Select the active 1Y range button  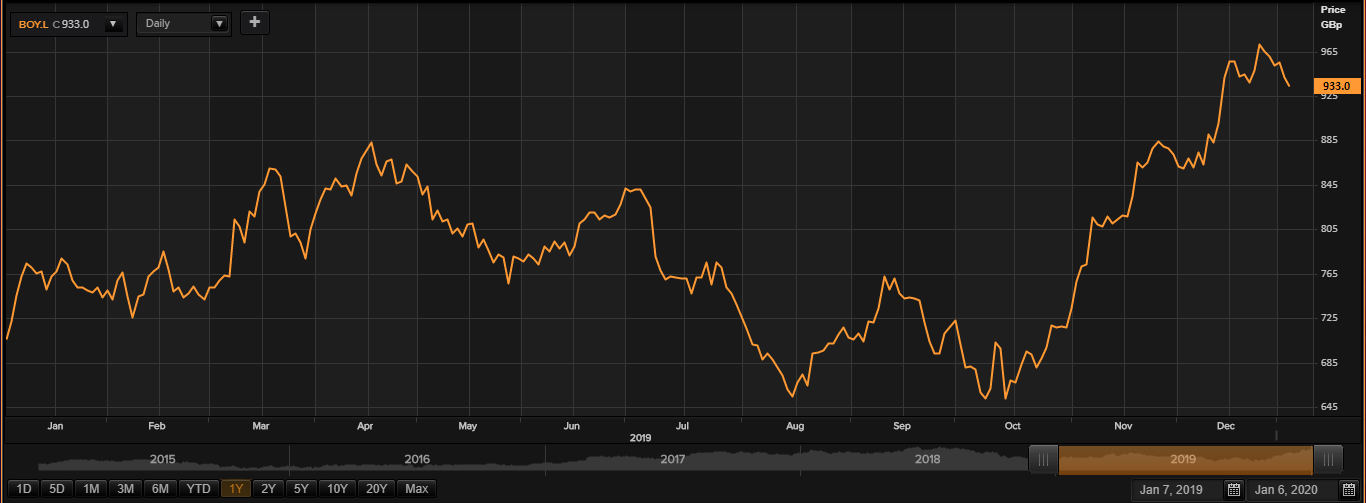(x=237, y=489)
